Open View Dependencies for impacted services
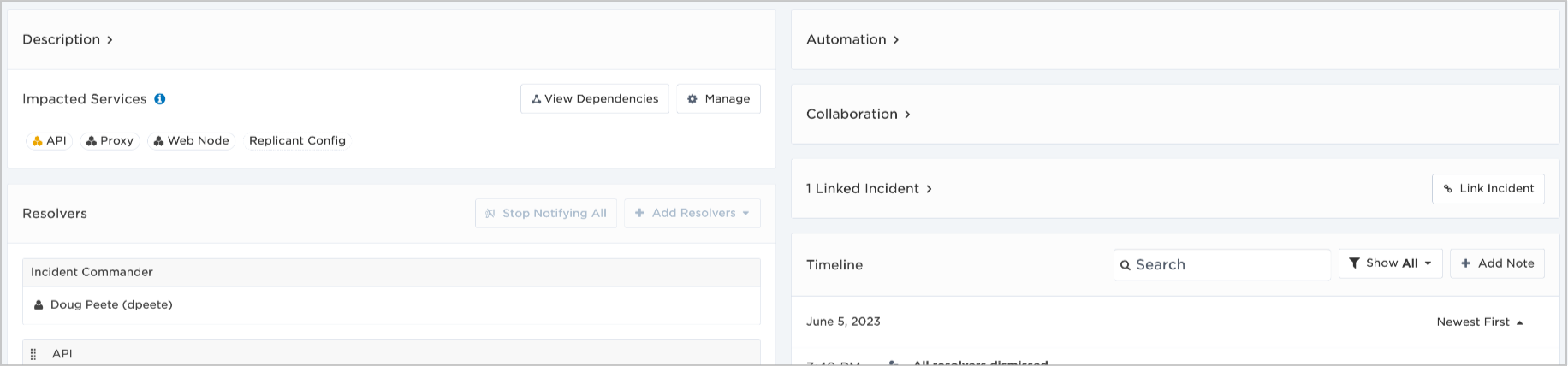The width and height of the screenshot is (1568, 366). [594, 99]
